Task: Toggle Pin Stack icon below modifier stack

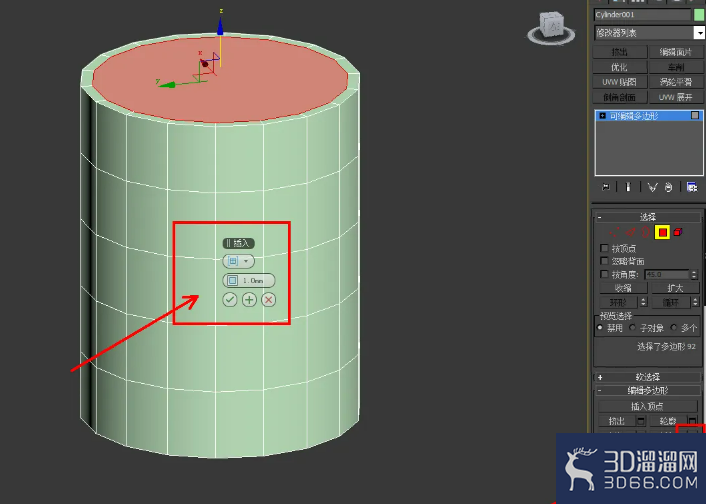Action: [606, 187]
